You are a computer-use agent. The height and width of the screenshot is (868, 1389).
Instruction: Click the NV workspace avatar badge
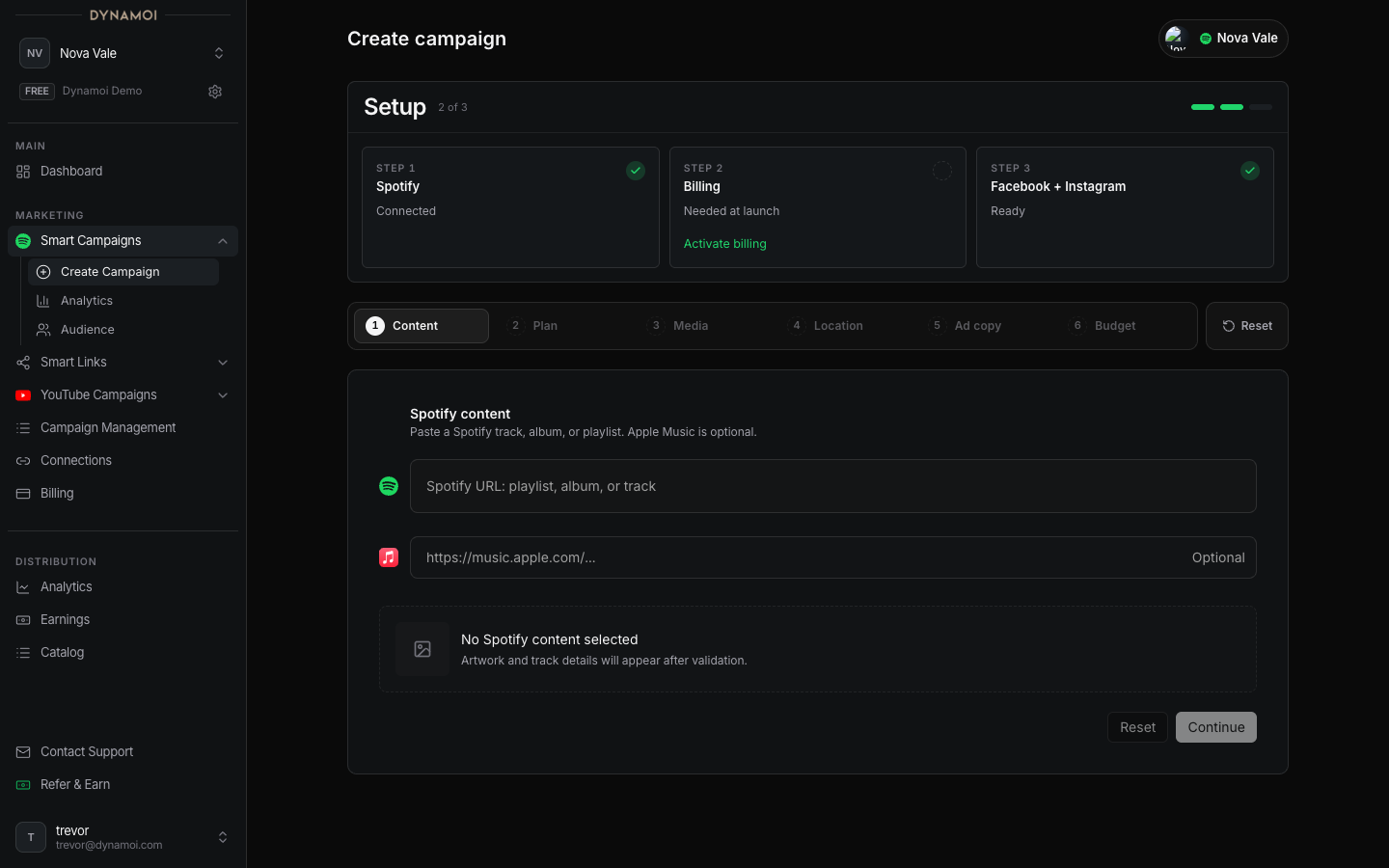[35, 53]
